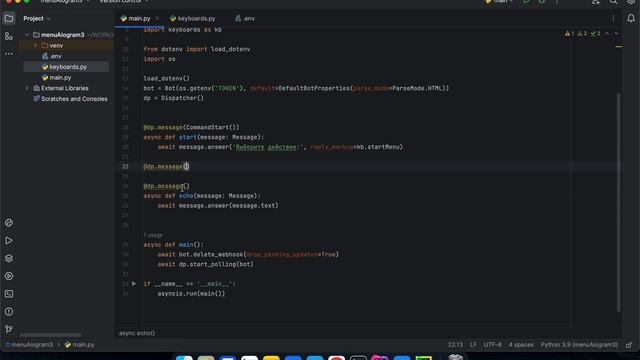
Task: Open the Project tool window folder icon
Action: click(x=9, y=18)
